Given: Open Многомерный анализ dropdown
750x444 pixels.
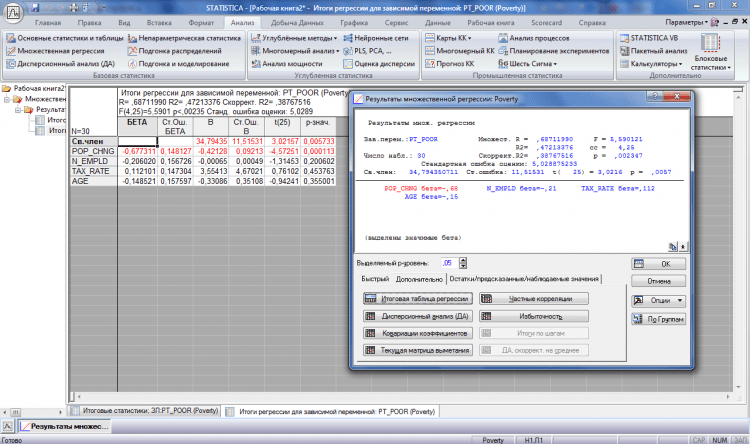Looking at the screenshot, I should [295, 51].
